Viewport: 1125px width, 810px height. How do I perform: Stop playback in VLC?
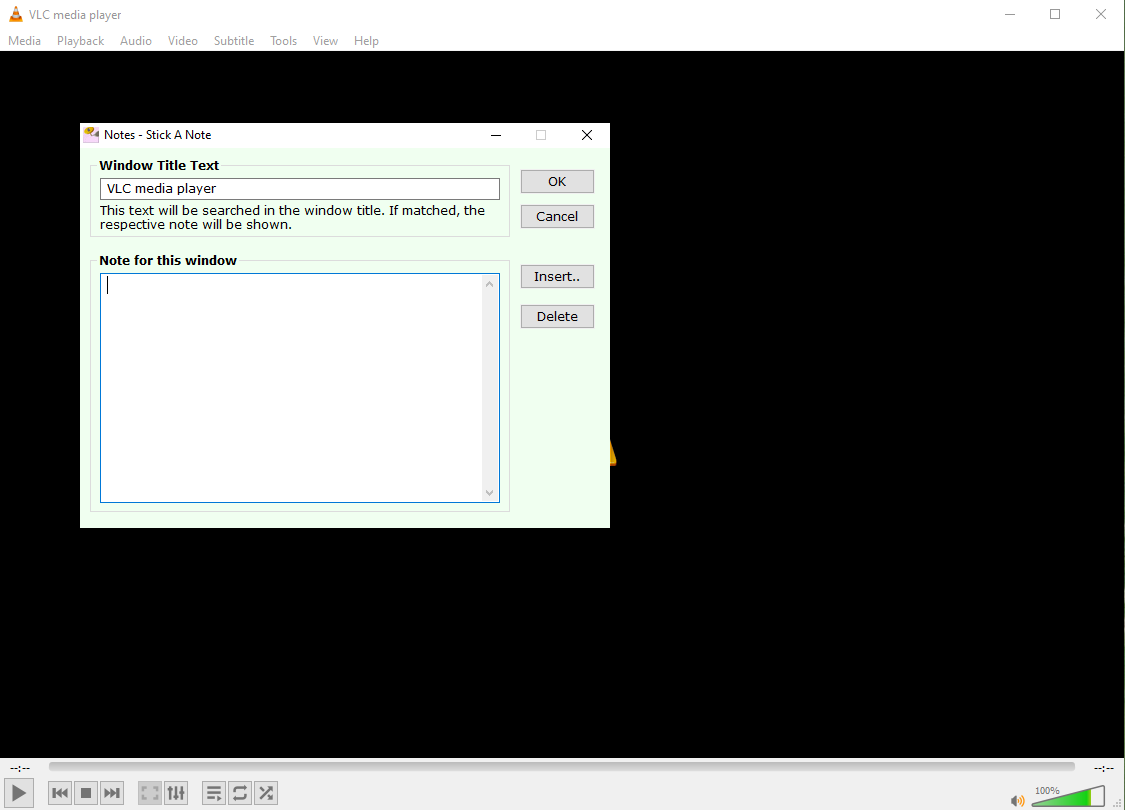tap(86, 793)
